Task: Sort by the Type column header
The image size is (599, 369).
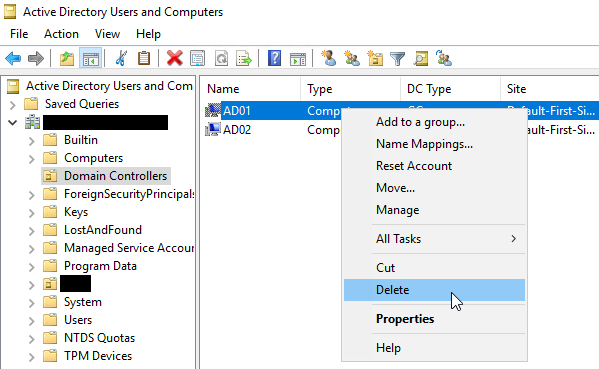Action: pyautogui.click(x=350, y=89)
